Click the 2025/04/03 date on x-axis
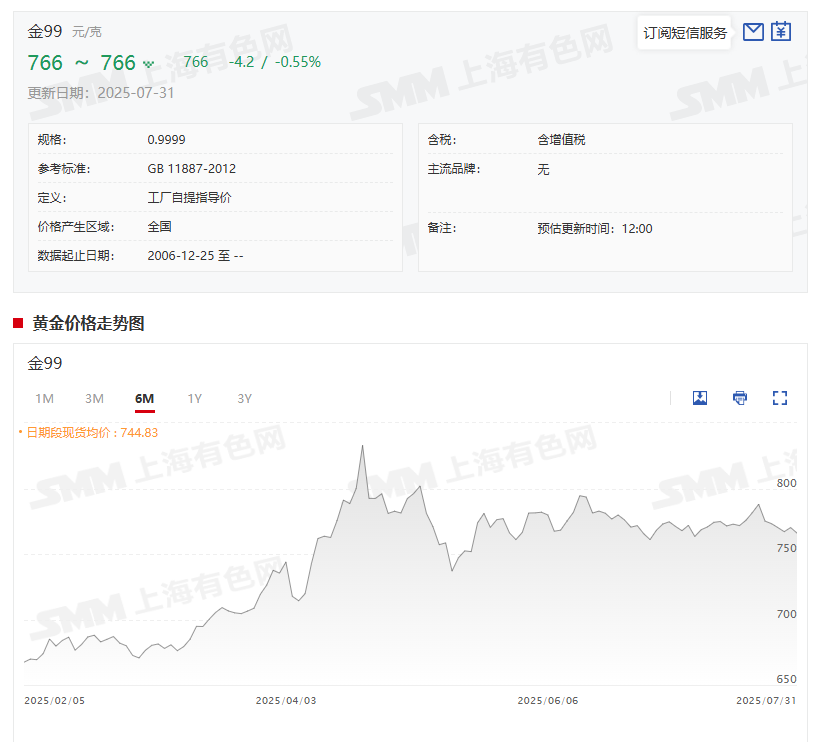This screenshot has width=819, height=742. click(286, 701)
